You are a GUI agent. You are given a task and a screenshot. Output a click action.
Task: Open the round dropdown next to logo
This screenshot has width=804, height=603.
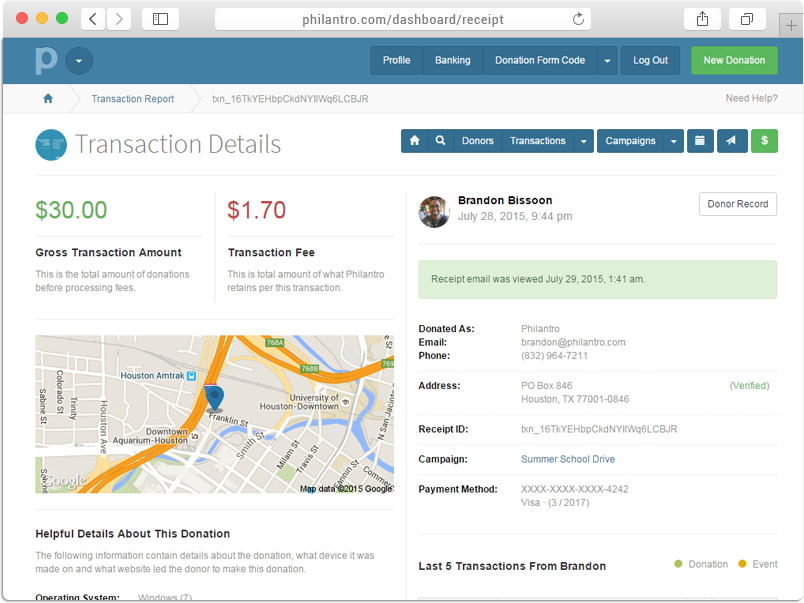(x=79, y=61)
